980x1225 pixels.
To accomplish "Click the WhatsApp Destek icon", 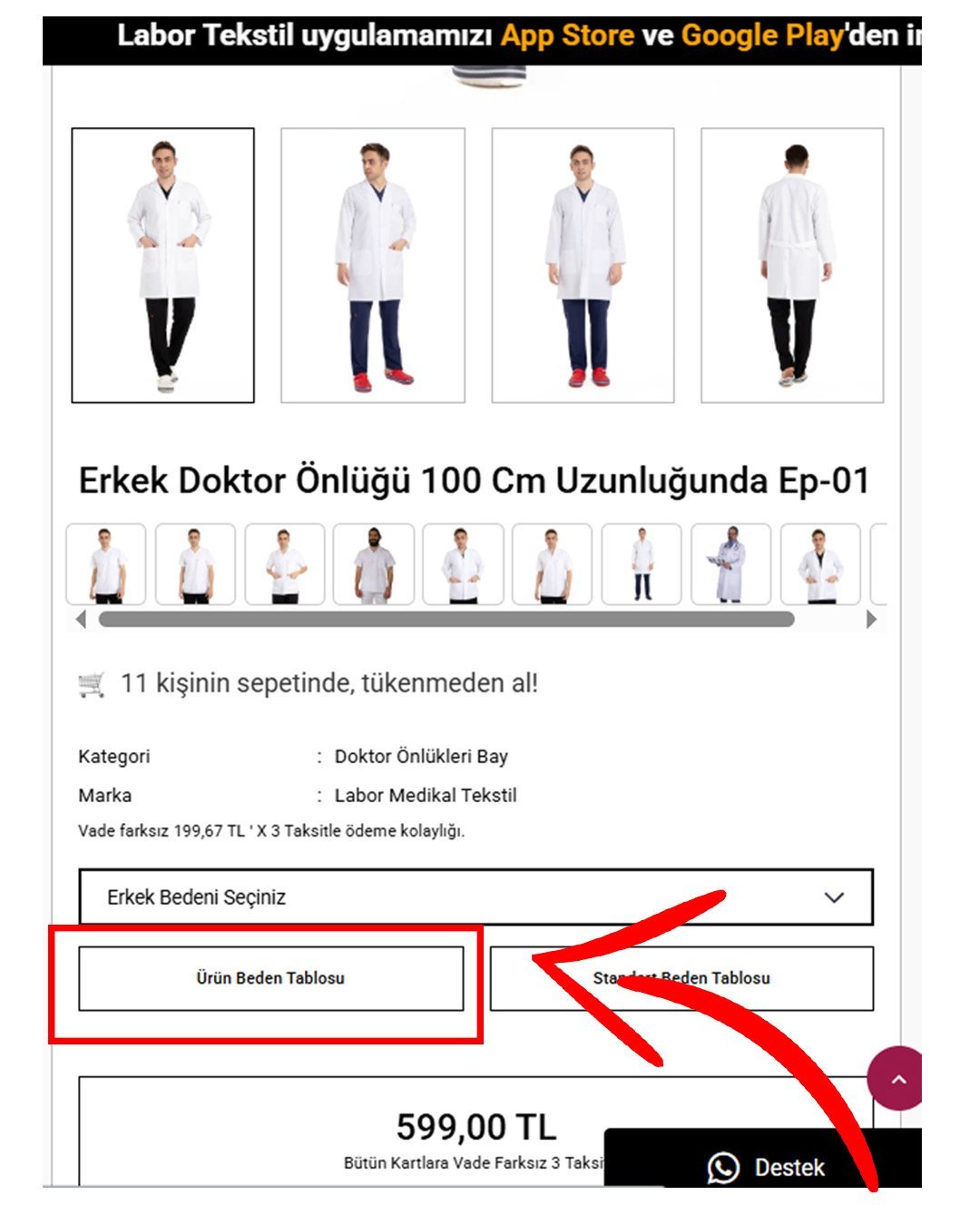I will click(723, 1167).
